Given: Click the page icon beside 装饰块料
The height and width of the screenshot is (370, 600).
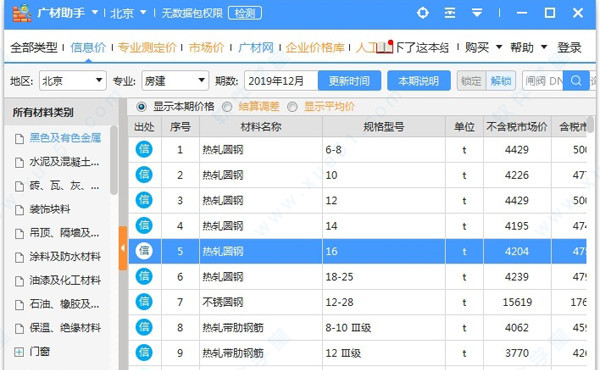Looking at the screenshot, I should click(x=19, y=210).
